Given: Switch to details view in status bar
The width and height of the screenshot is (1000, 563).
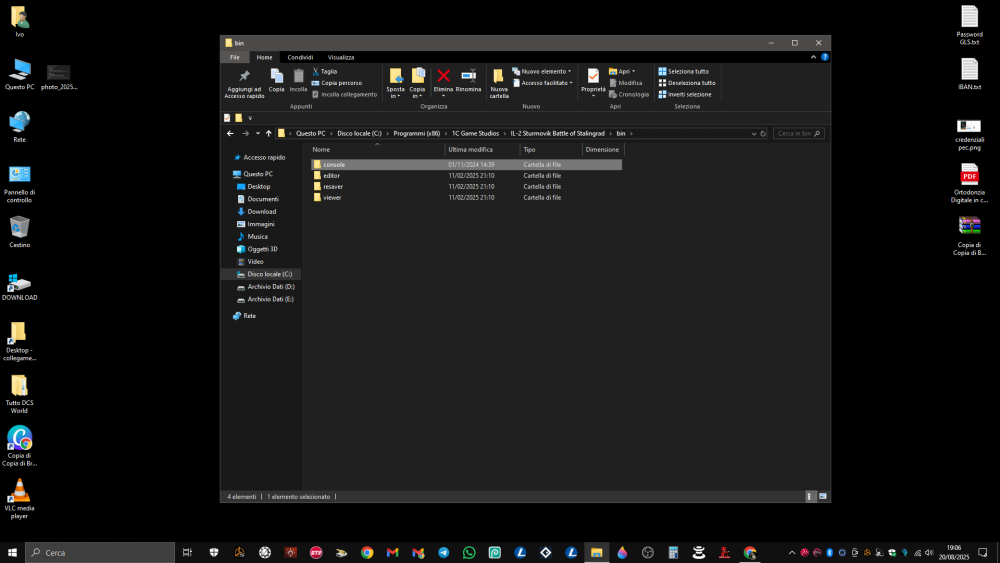Looking at the screenshot, I should click(x=811, y=496).
